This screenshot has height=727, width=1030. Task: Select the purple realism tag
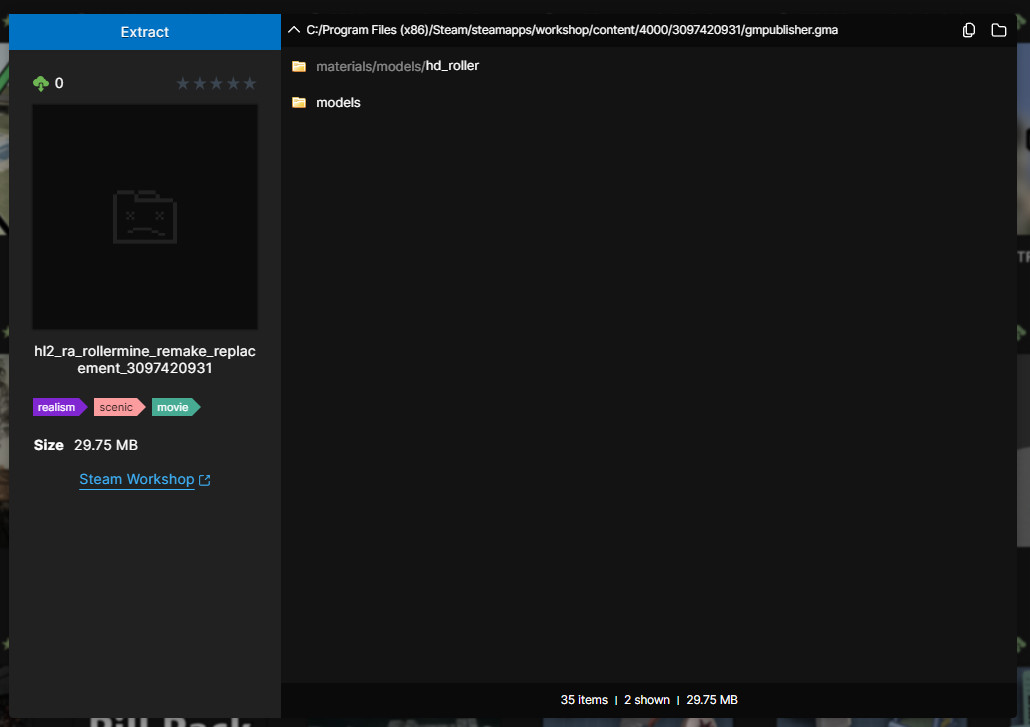click(x=58, y=407)
